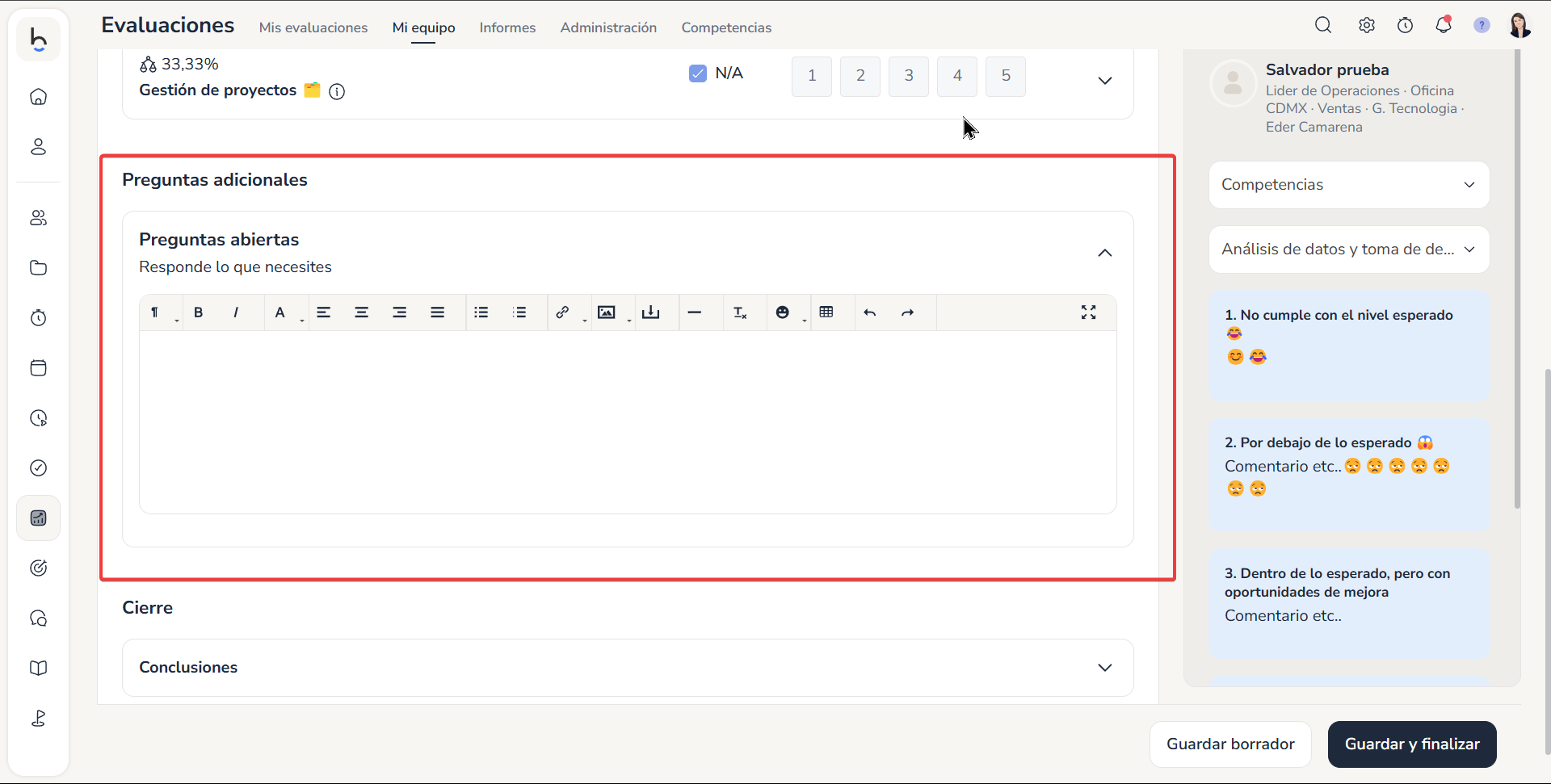Open the folder icon in left sidebar
The height and width of the screenshot is (784, 1551).
pos(39,268)
